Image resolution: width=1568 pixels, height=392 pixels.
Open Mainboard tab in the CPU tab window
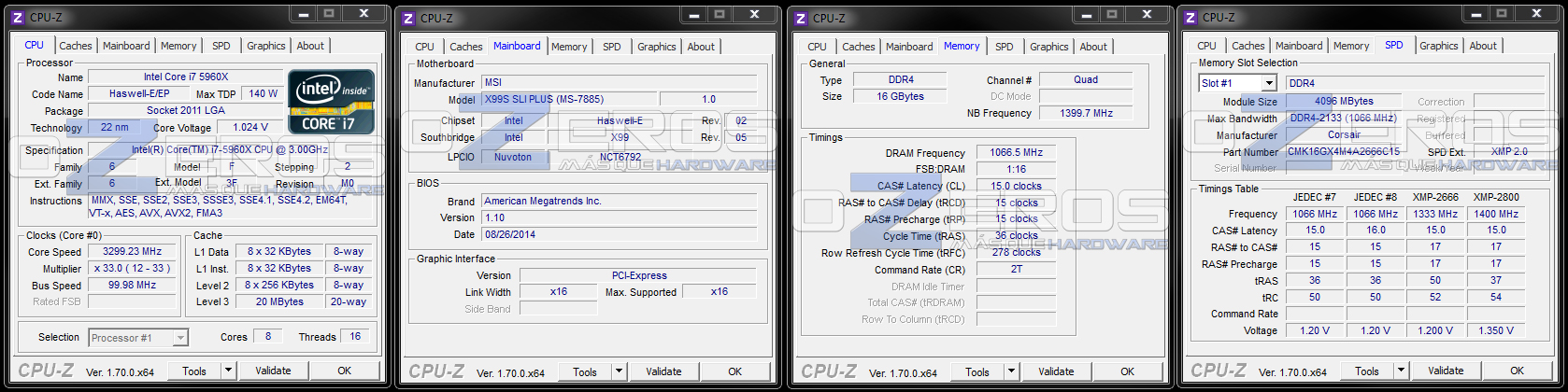click(x=126, y=46)
